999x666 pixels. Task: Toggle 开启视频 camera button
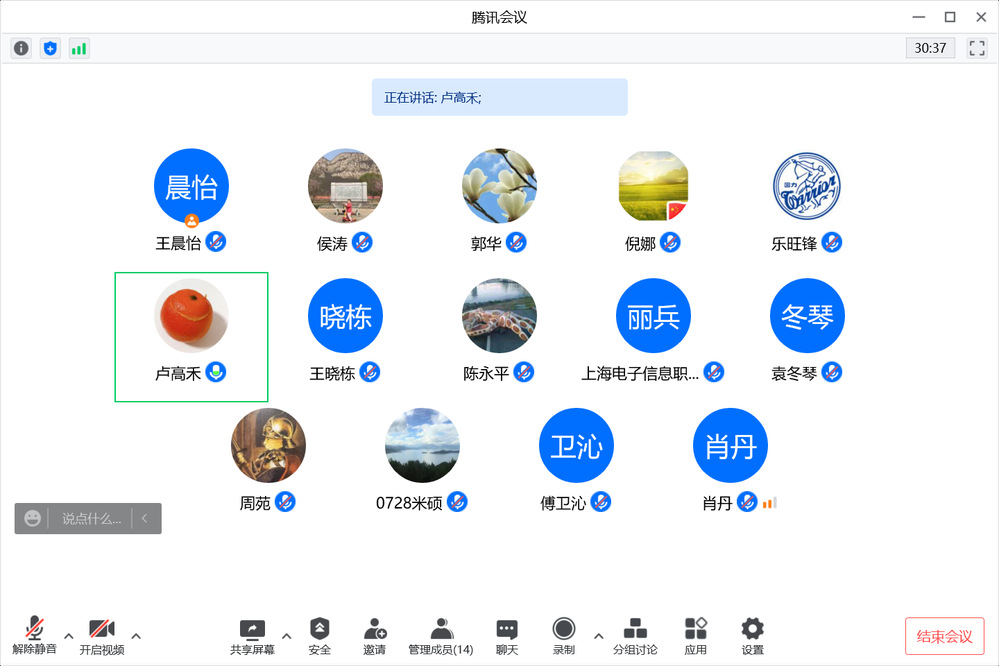pyautogui.click(x=101, y=636)
